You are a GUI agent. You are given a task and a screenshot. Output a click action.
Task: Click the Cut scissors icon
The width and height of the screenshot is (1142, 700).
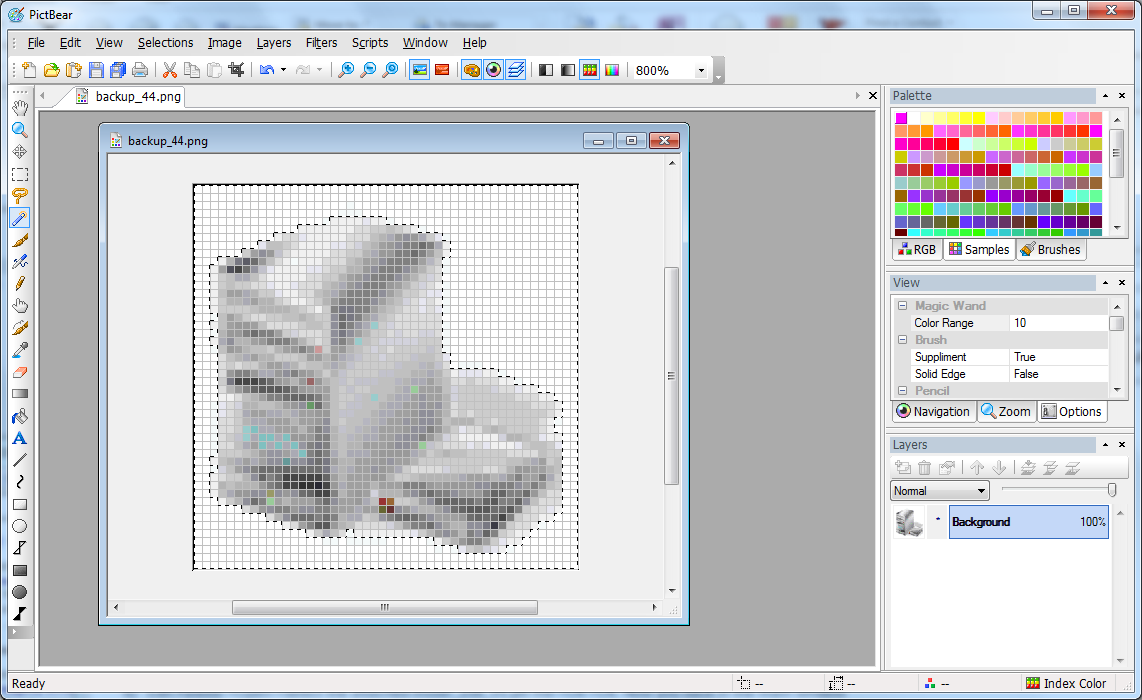click(x=169, y=70)
